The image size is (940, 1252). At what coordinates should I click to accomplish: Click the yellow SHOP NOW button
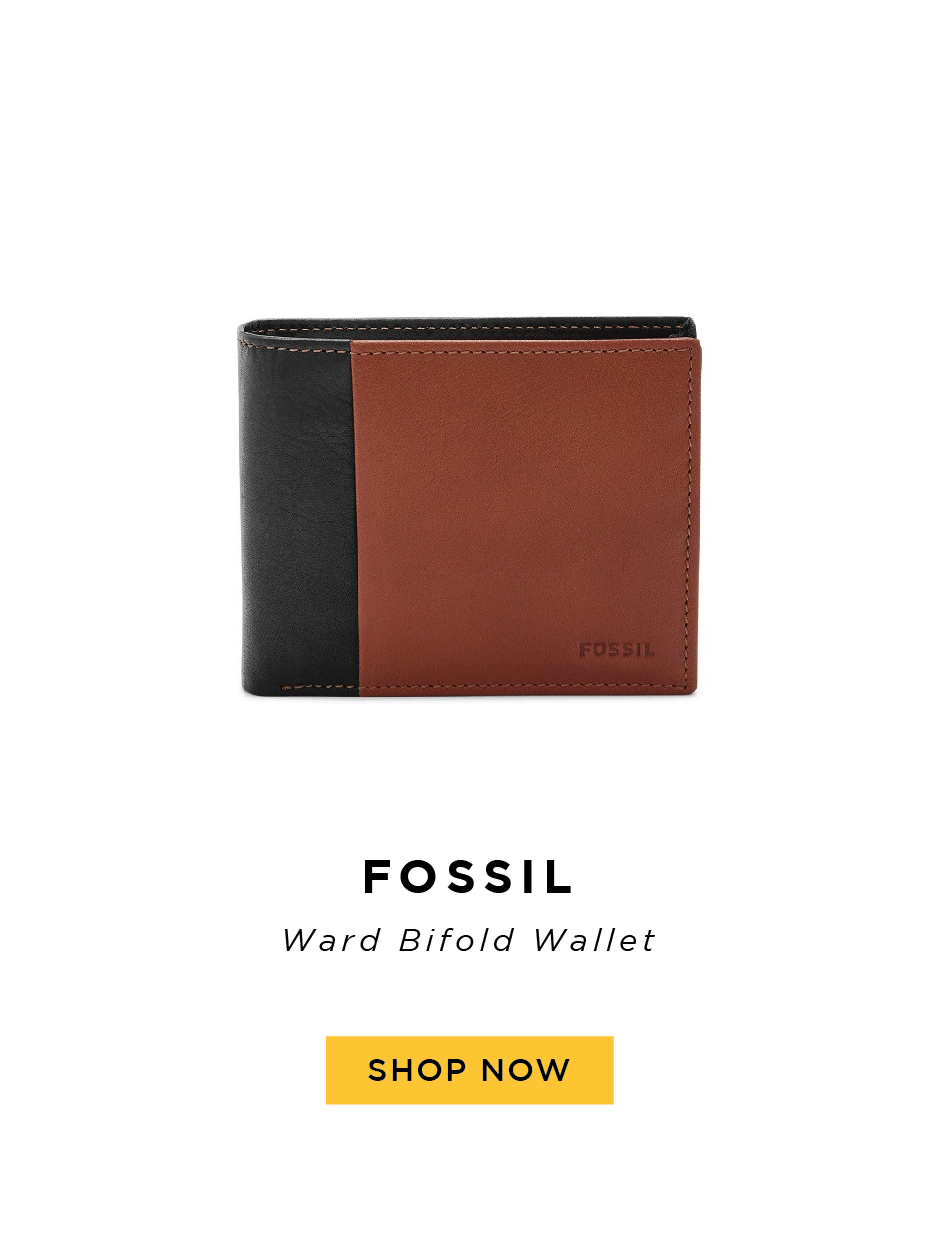(469, 1070)
